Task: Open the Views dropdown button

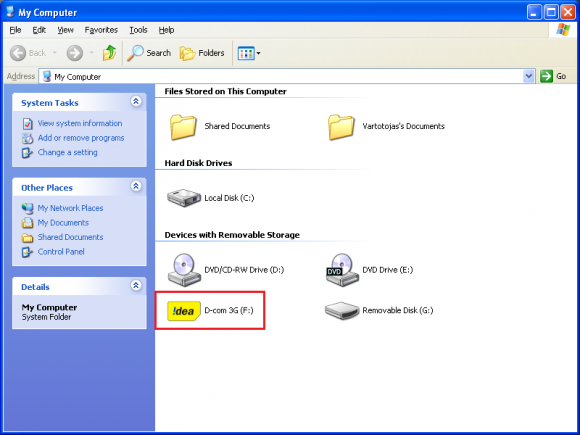Action: click(x=249, y=53)
